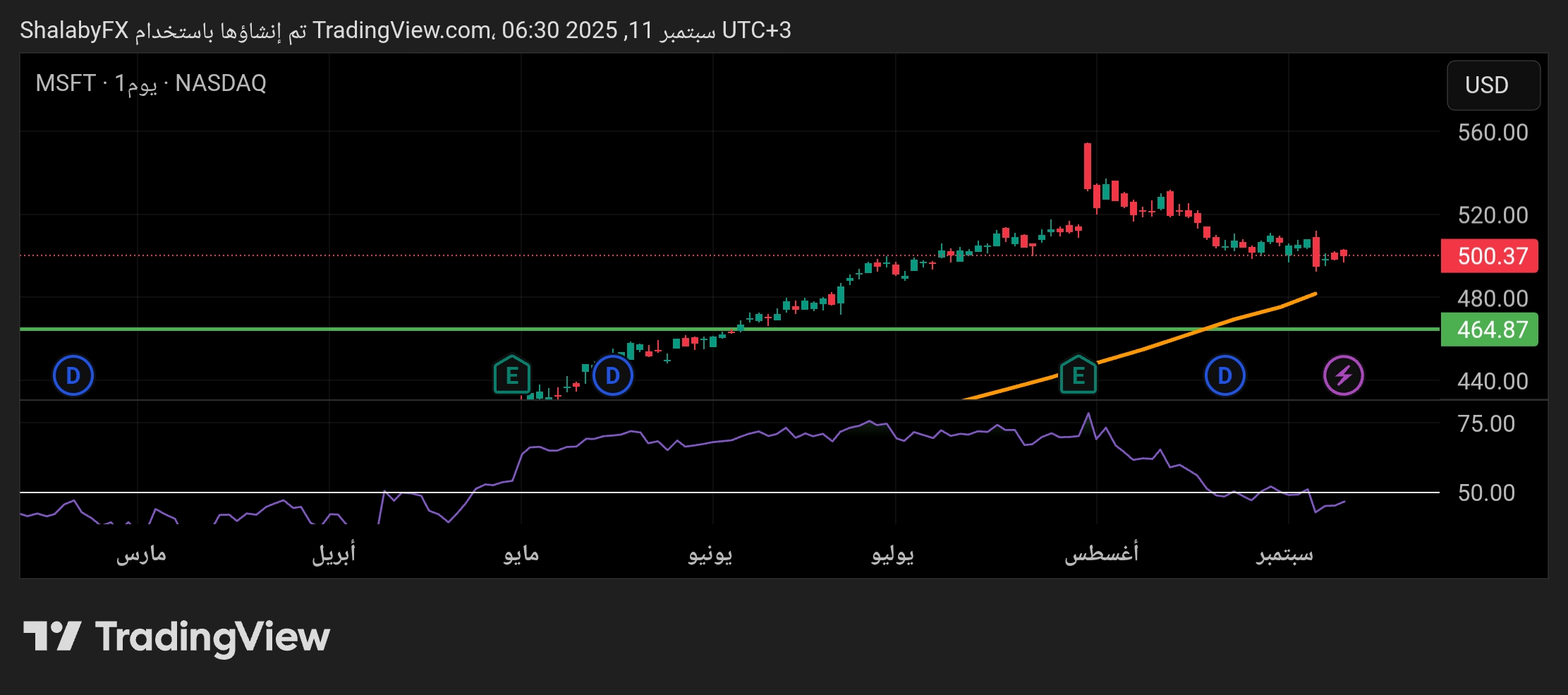Click the dividend marker near March

pyautogui.click(x=73, y=375)
